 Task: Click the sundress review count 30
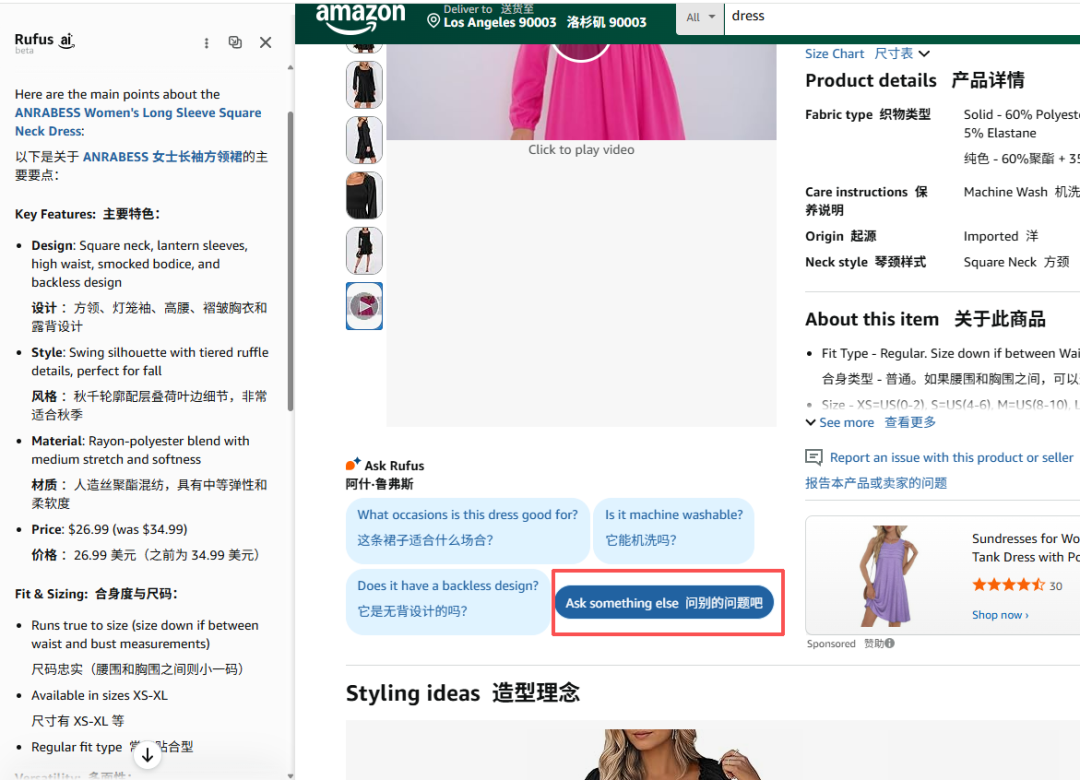coord(1055,586)
